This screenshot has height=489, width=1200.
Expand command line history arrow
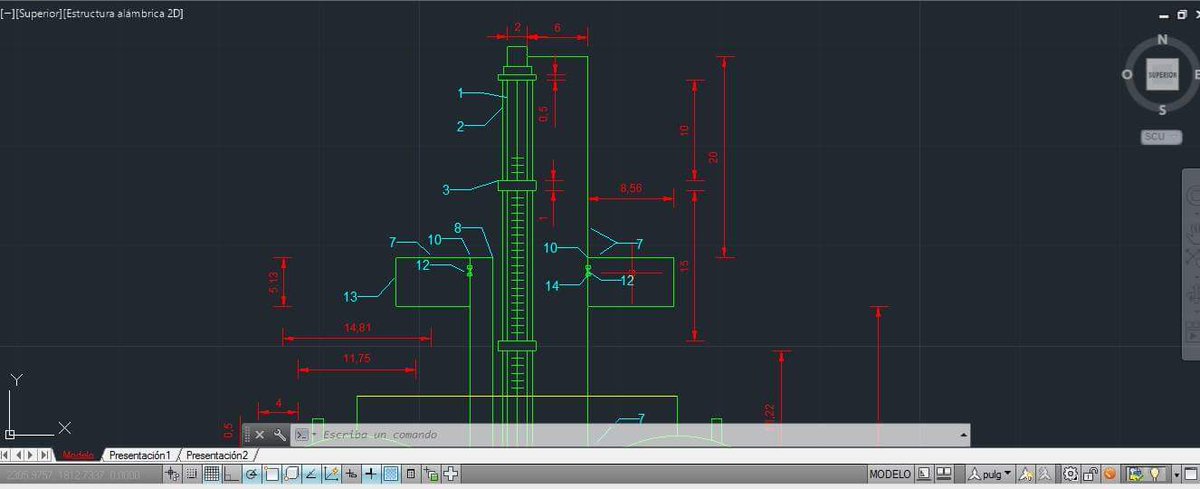pos(963,435)
